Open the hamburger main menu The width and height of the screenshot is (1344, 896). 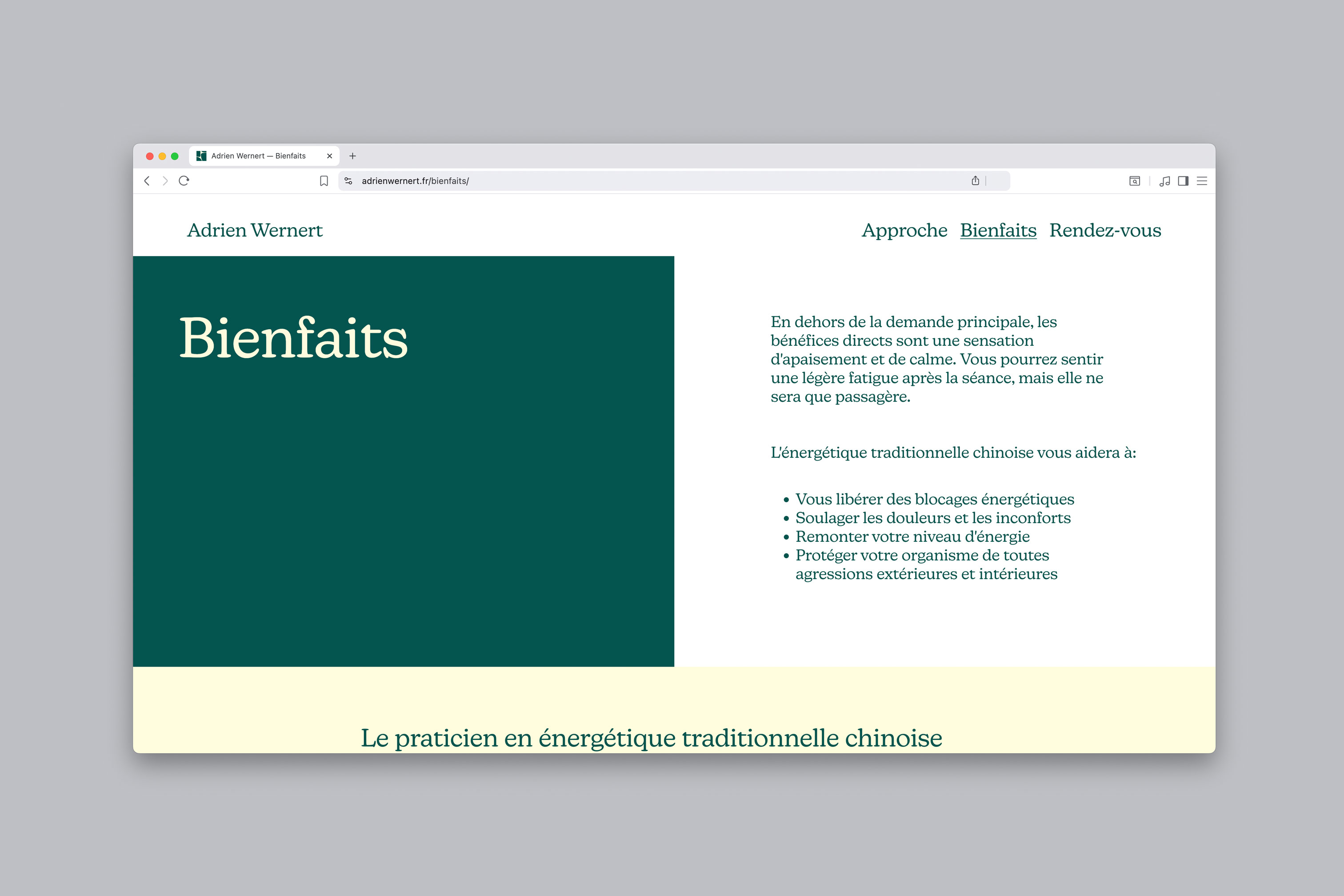1202,180
